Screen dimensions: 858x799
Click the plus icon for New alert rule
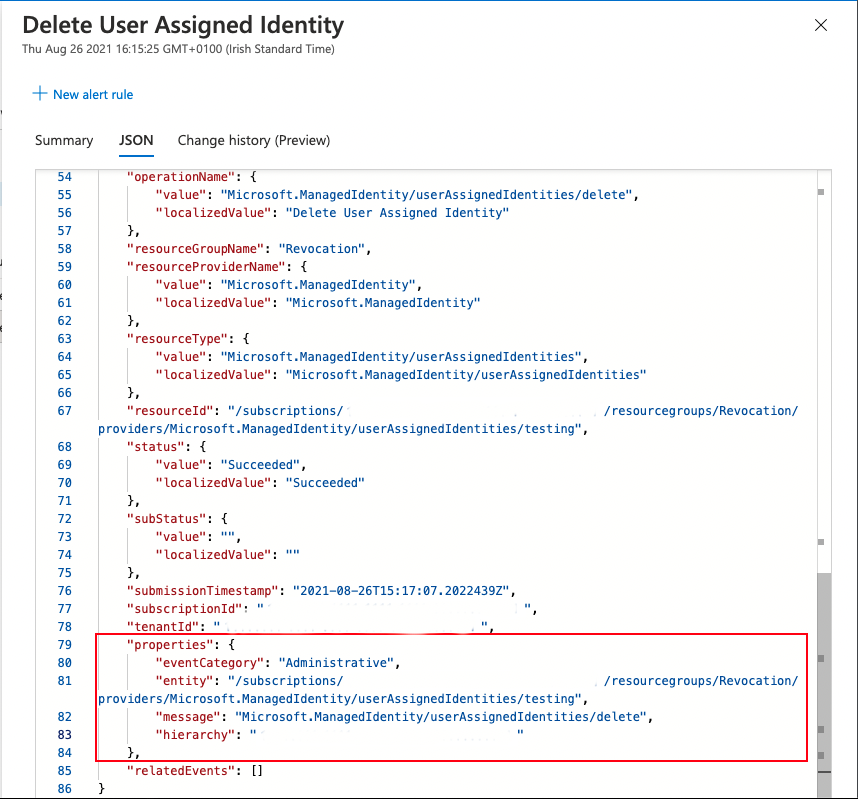[x=40, y=94]
